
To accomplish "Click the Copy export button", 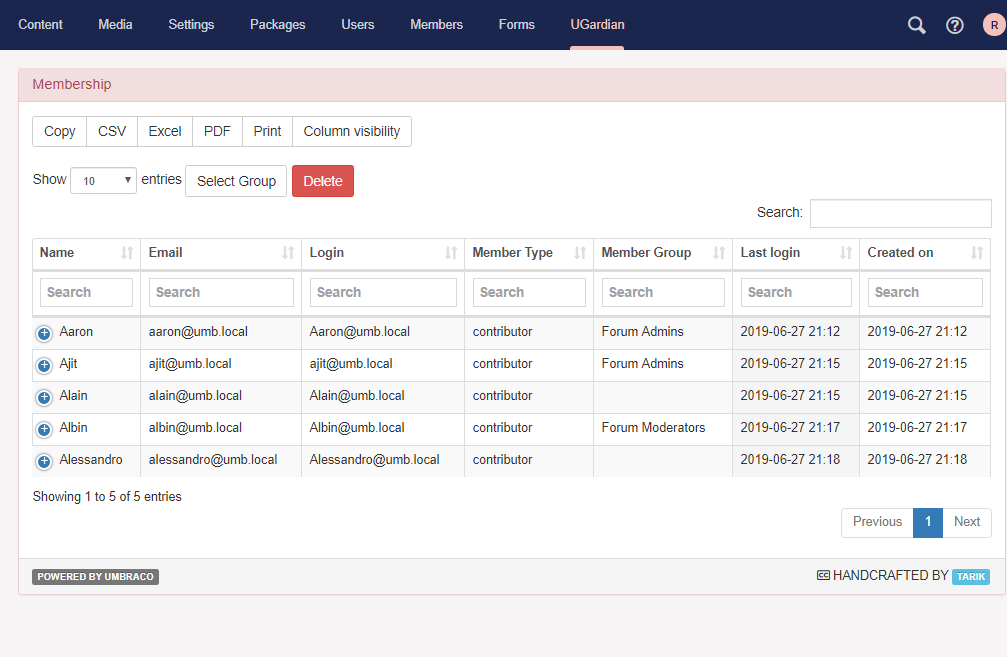I will point(60,132).
